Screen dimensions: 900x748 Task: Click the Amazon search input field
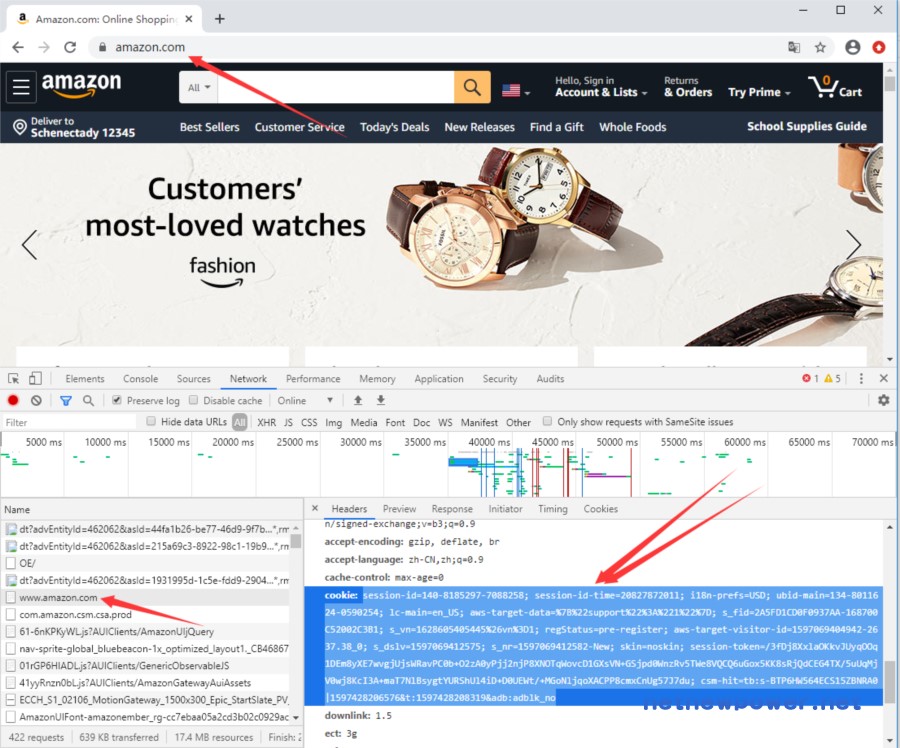tap(336, 87)
